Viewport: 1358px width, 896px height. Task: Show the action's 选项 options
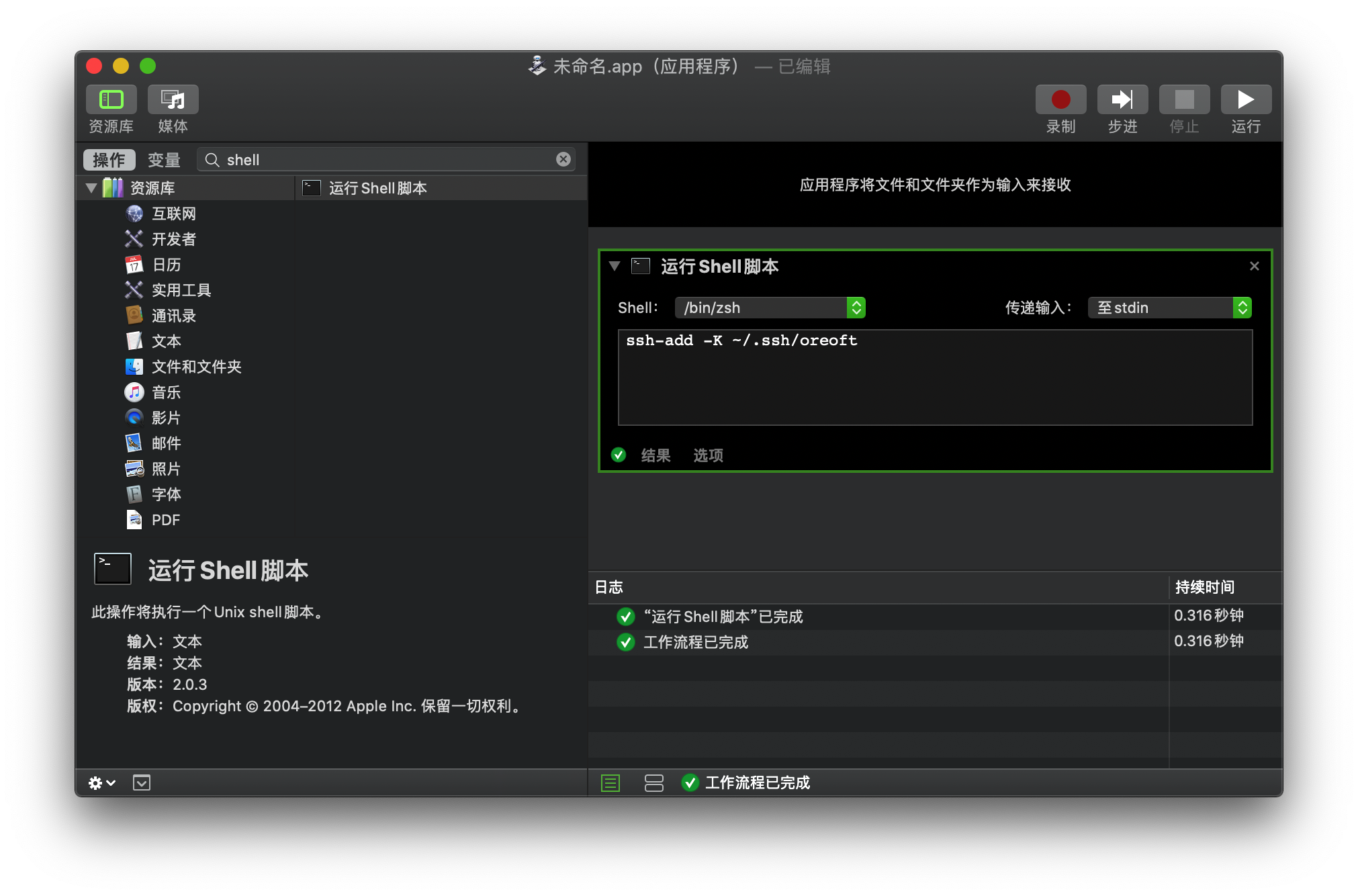coord(708,455)
